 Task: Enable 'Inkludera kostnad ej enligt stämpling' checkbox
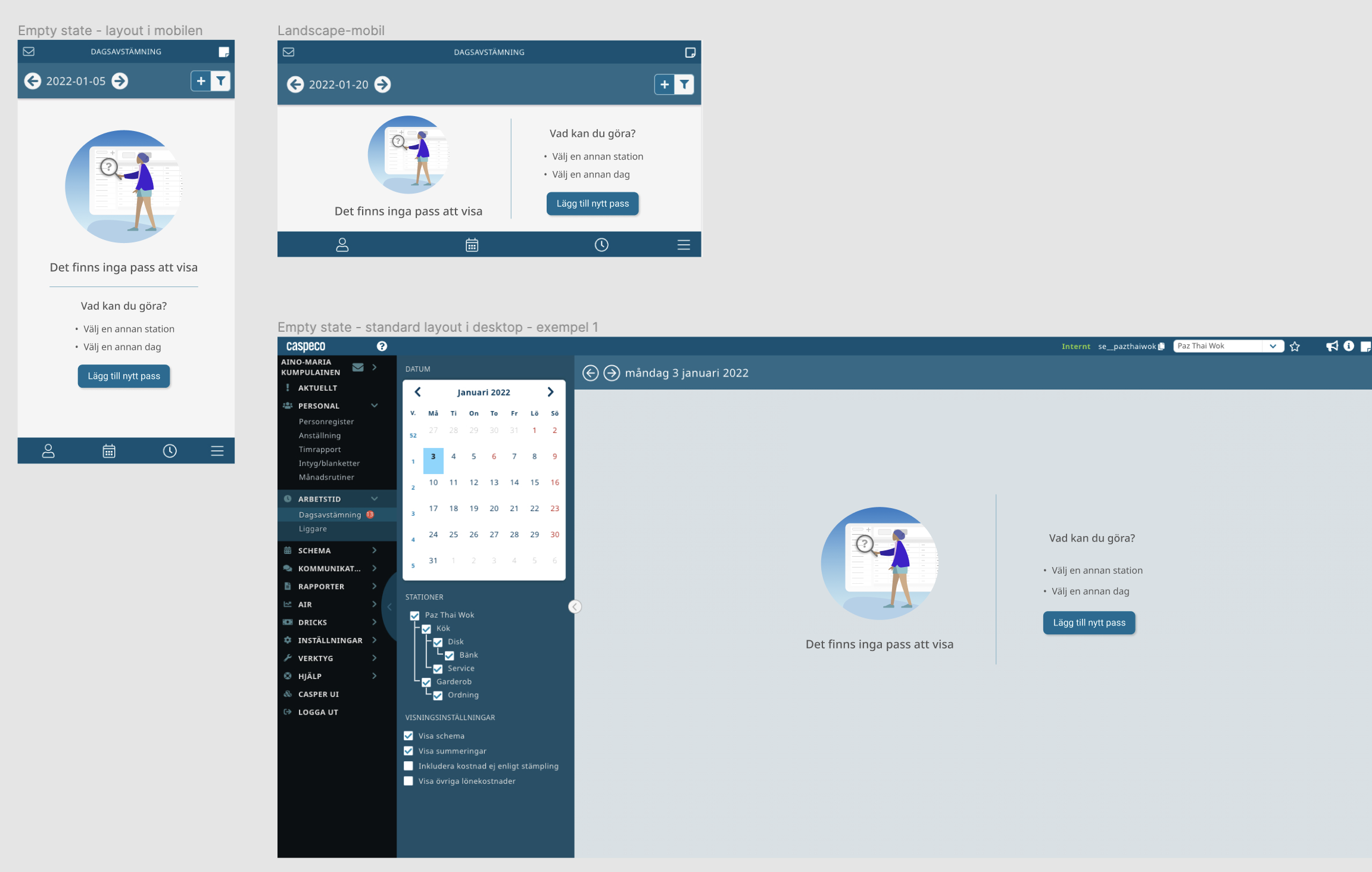click(408, 766)
